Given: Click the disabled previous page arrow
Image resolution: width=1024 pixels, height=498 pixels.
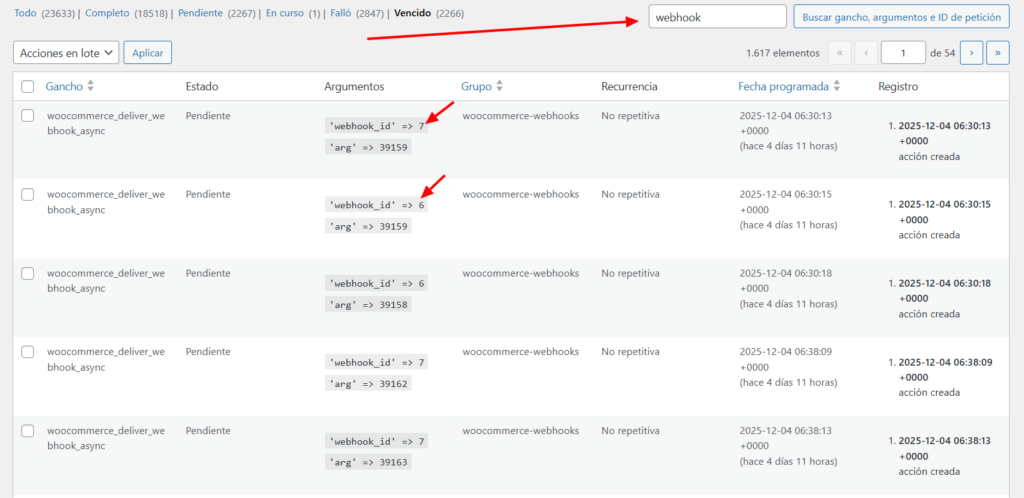Looking at the screenshot, I should tap(866, 53).
